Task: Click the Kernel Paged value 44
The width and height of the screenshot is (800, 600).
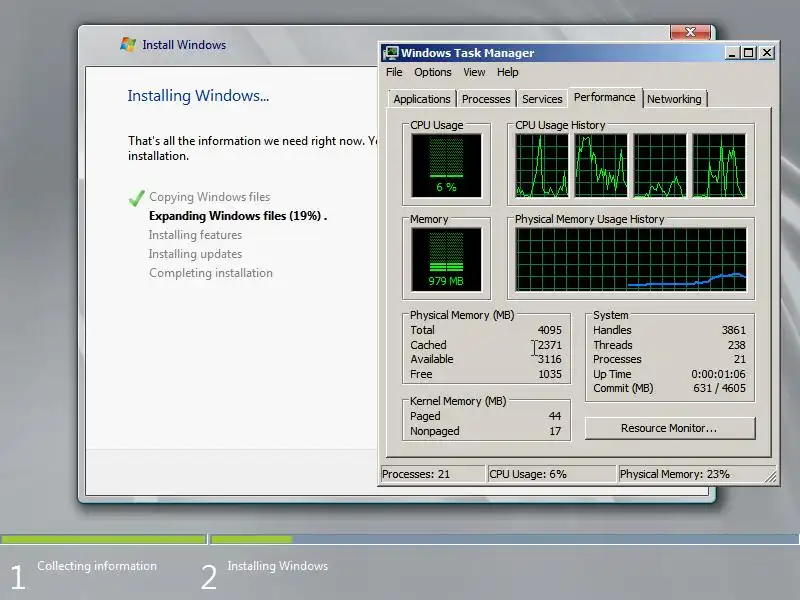Action: [555, 416]
